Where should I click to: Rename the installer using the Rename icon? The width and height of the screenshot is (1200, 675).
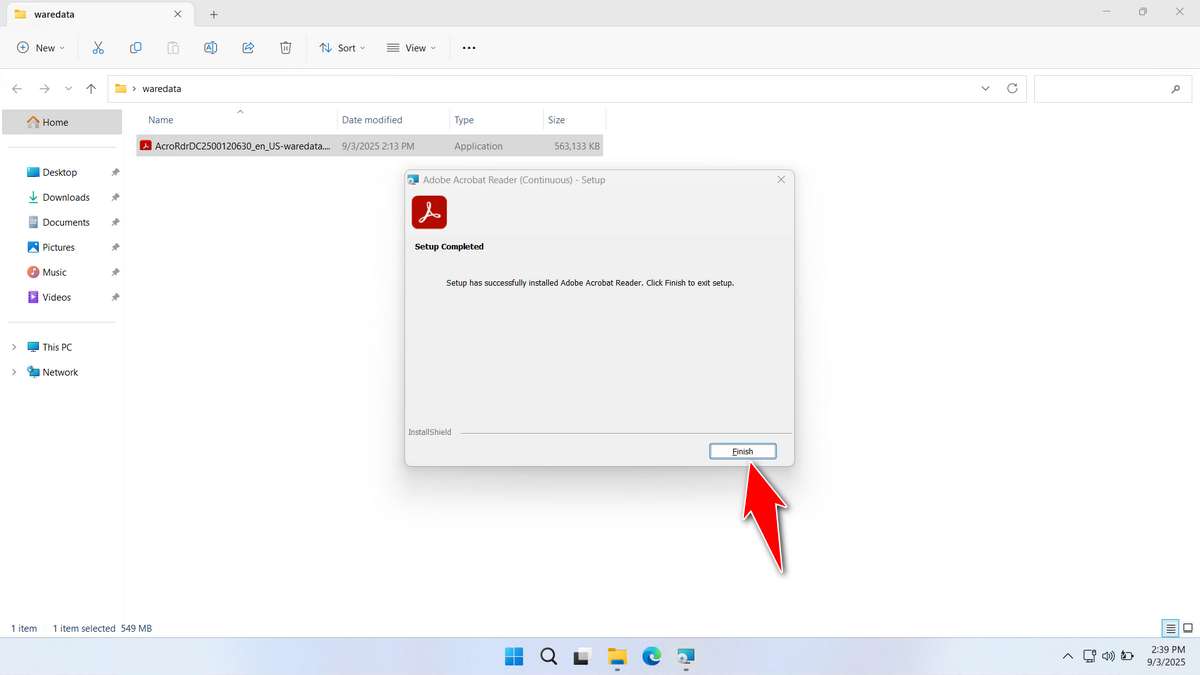[x=210, y=47]
